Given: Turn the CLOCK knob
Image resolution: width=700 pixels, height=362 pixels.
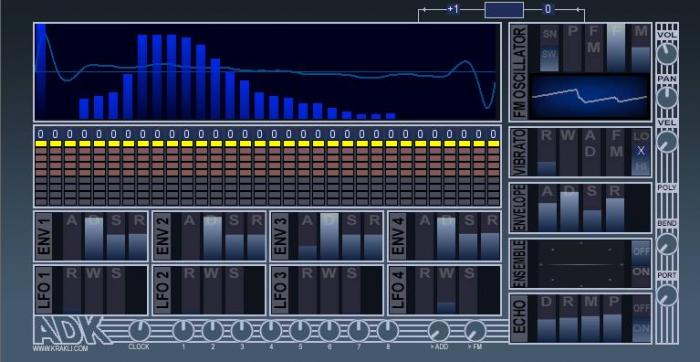Looking at the screenshot, I should (140, 331).
